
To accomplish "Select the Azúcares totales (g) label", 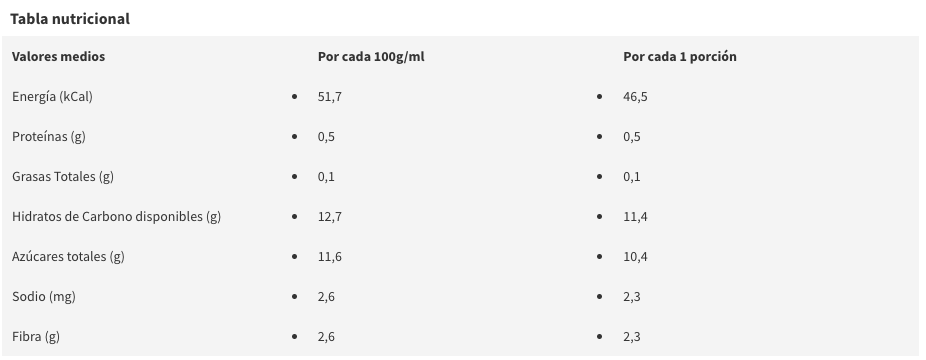I will click(68, 257).
